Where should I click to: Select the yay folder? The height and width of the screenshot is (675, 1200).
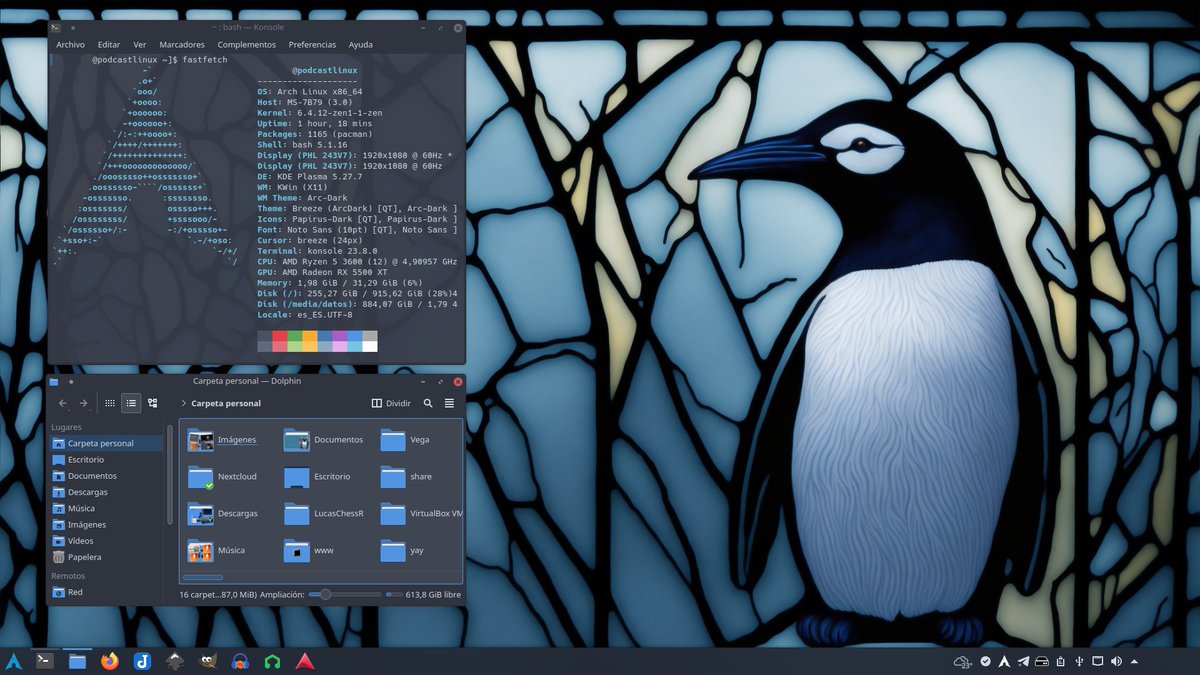(402, 551)
